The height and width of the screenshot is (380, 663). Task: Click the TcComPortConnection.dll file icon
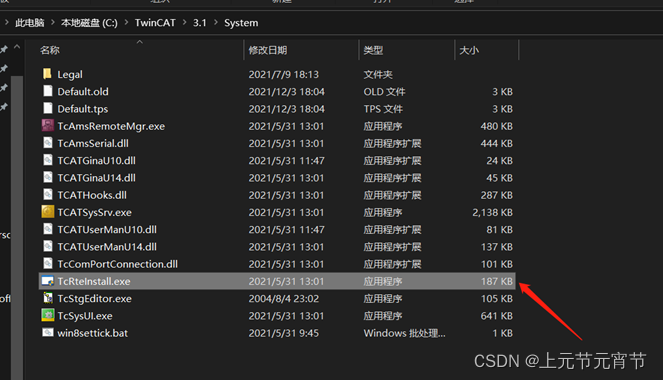pos(48,264)
